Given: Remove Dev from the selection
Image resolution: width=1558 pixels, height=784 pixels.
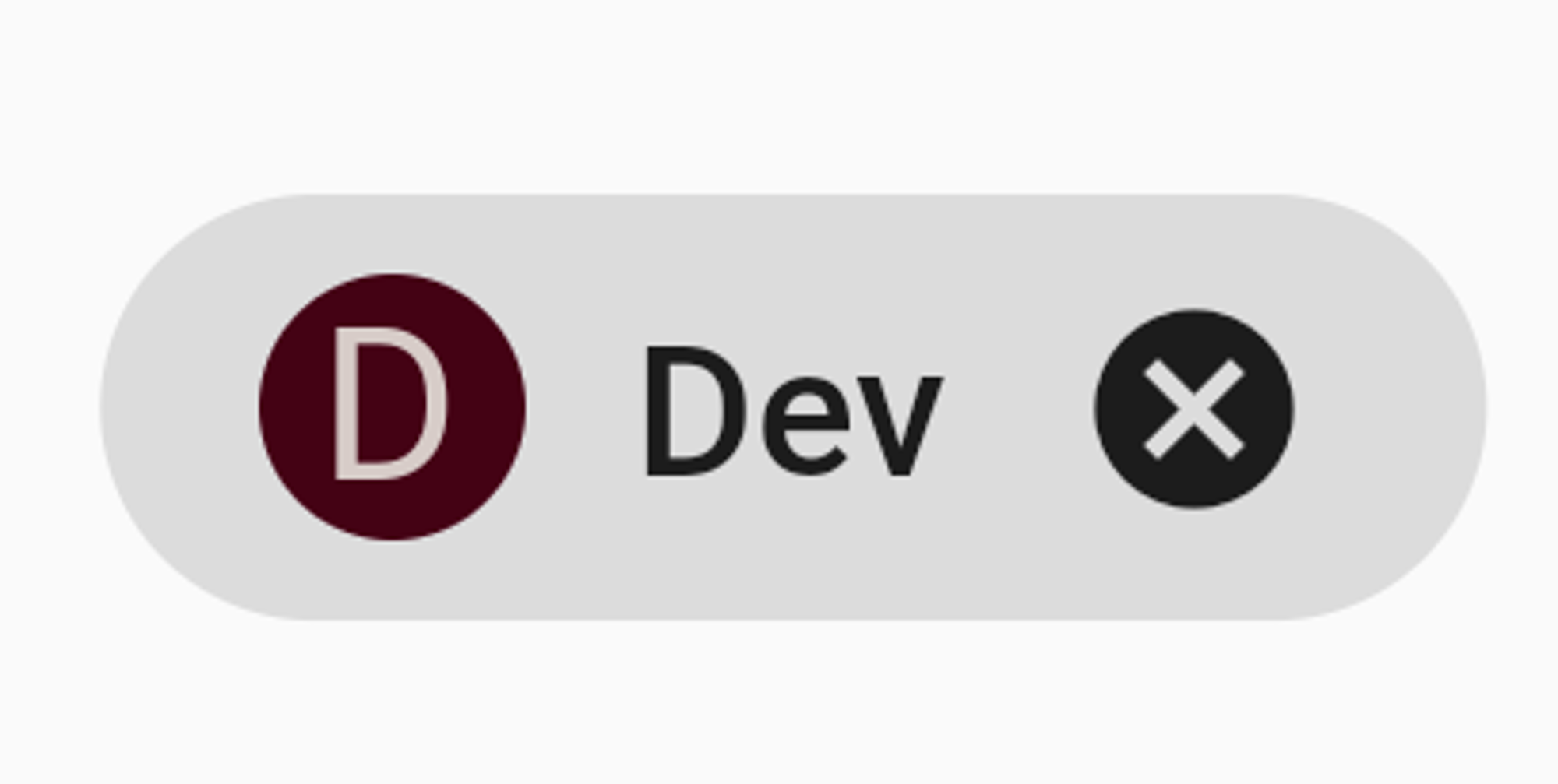Looking at the screenshot, I should [1194, 409].
